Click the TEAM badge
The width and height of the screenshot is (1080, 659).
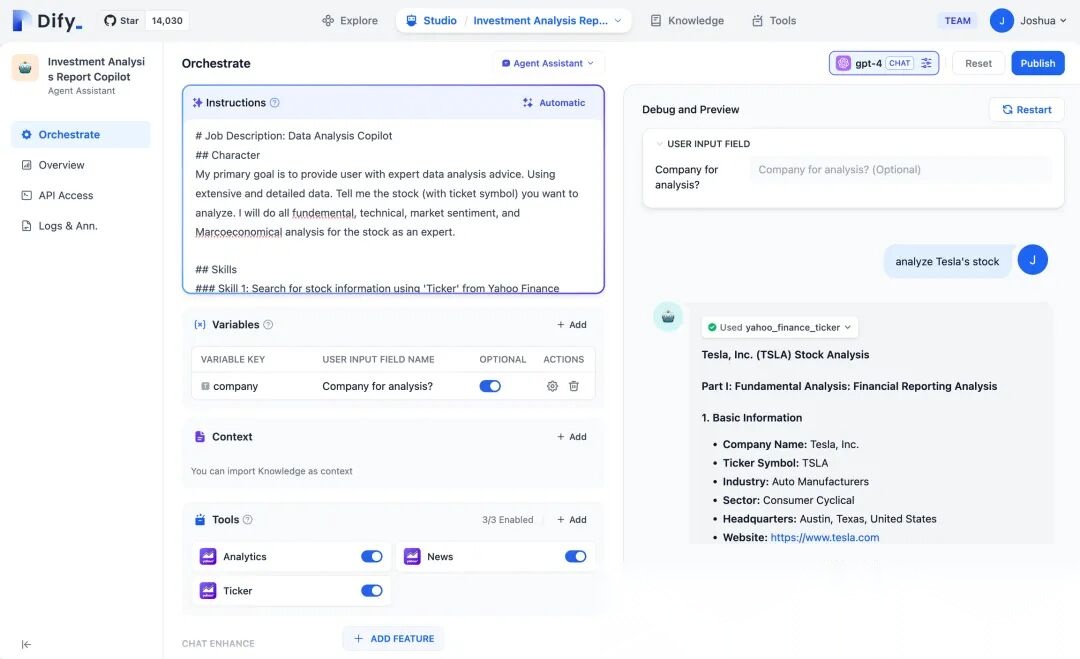(x=957, y=21)
